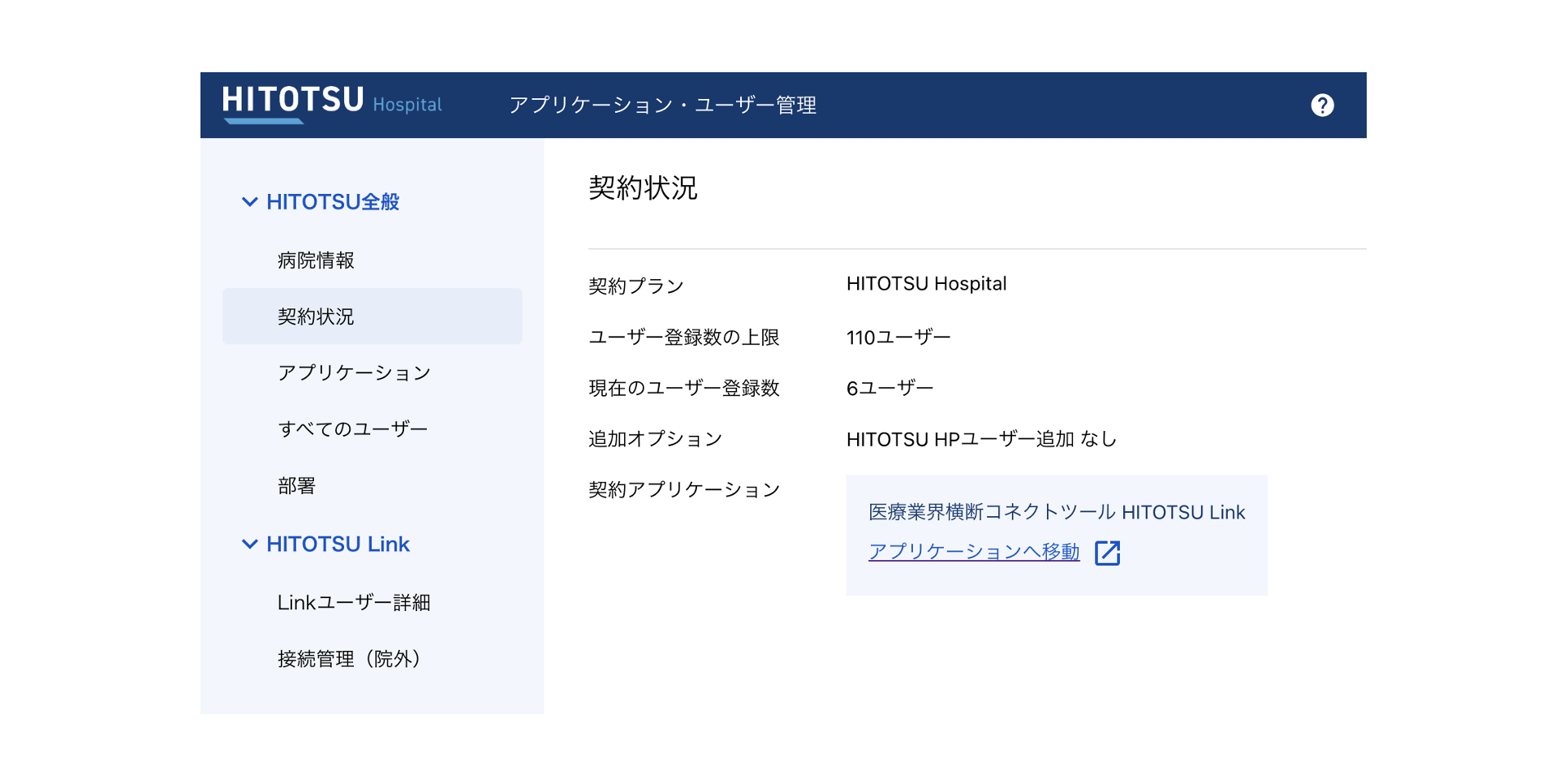Image resolution: width=1568 pixels, height=779 pixels.
Task: Open 病院情報 in the sidebar
Action: coord(316,260)
